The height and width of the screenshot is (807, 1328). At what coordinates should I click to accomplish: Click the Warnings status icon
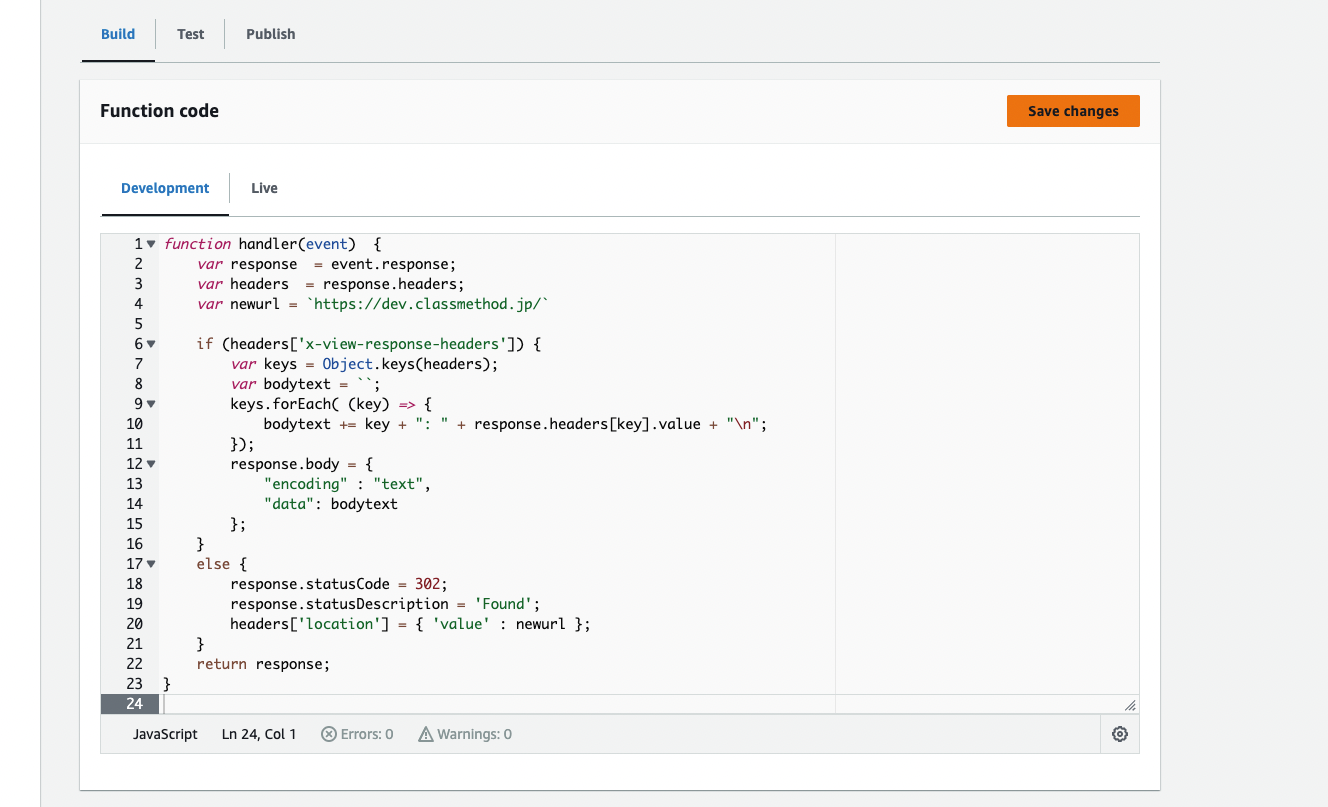tap(427, 733)
